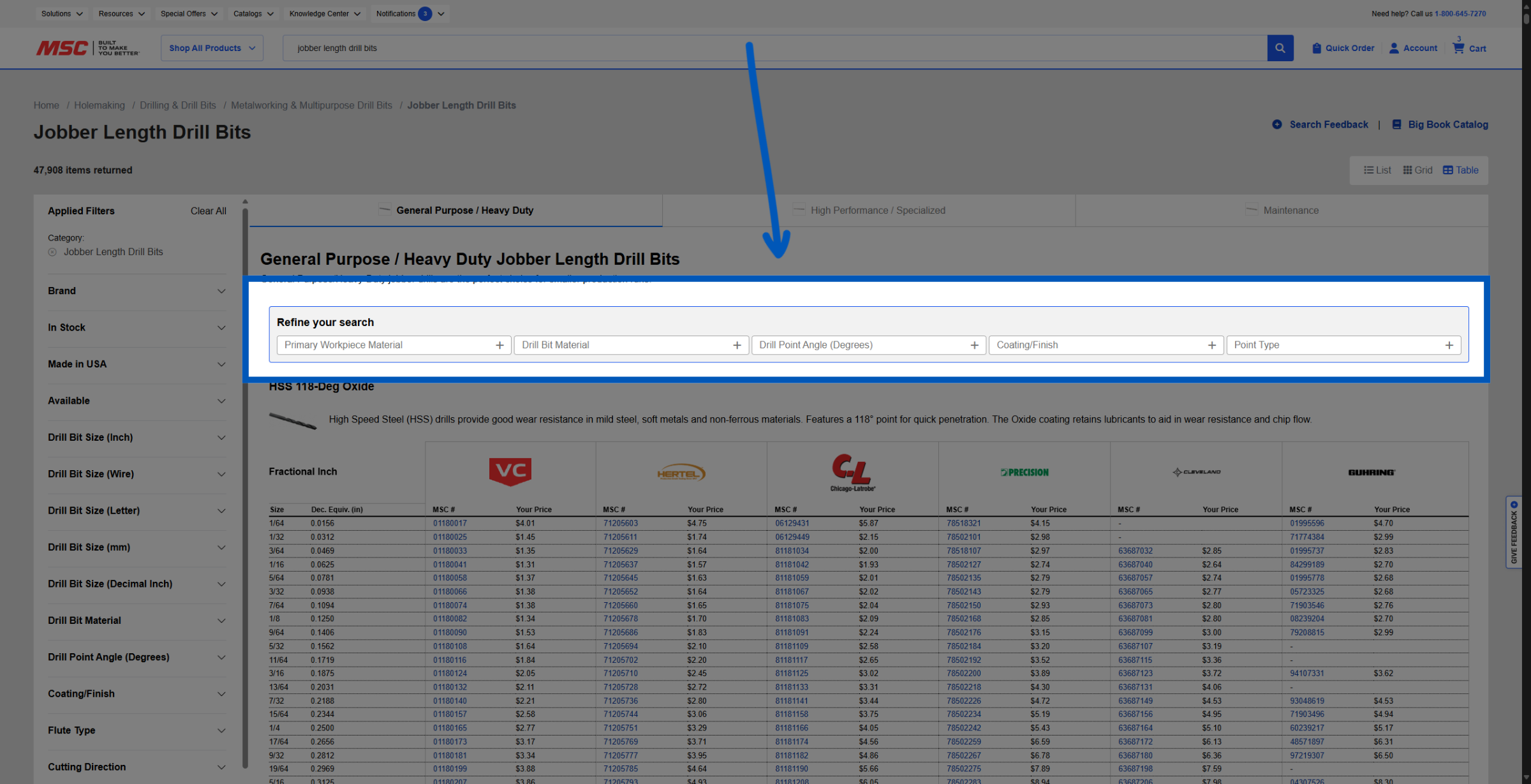Expand sidebar Coating/Finish filter

point(137,693)
